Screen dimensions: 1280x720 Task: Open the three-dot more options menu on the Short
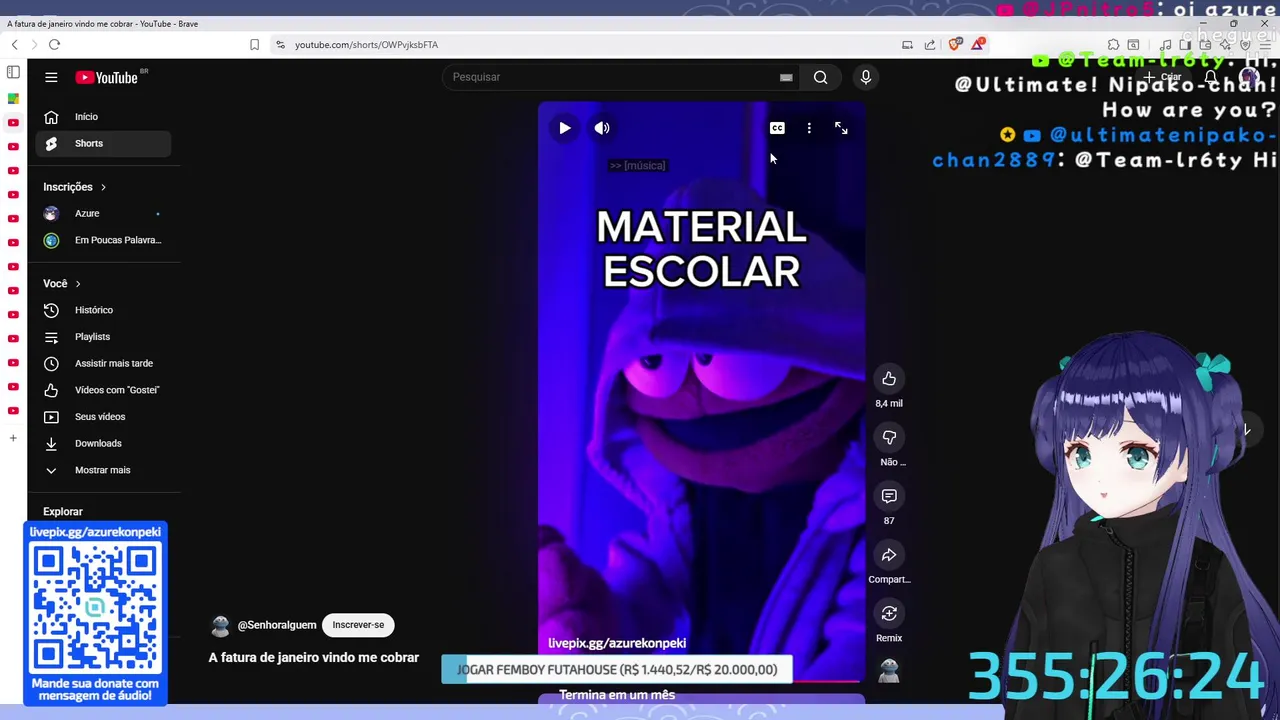click(x=809, y=128)
